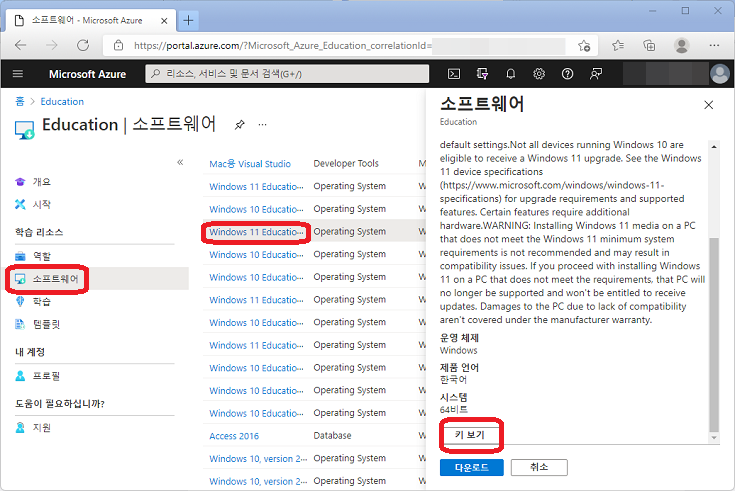Click the panel scrollbar up arrow
Screen dimensions: 735x491
click(713, 146)
